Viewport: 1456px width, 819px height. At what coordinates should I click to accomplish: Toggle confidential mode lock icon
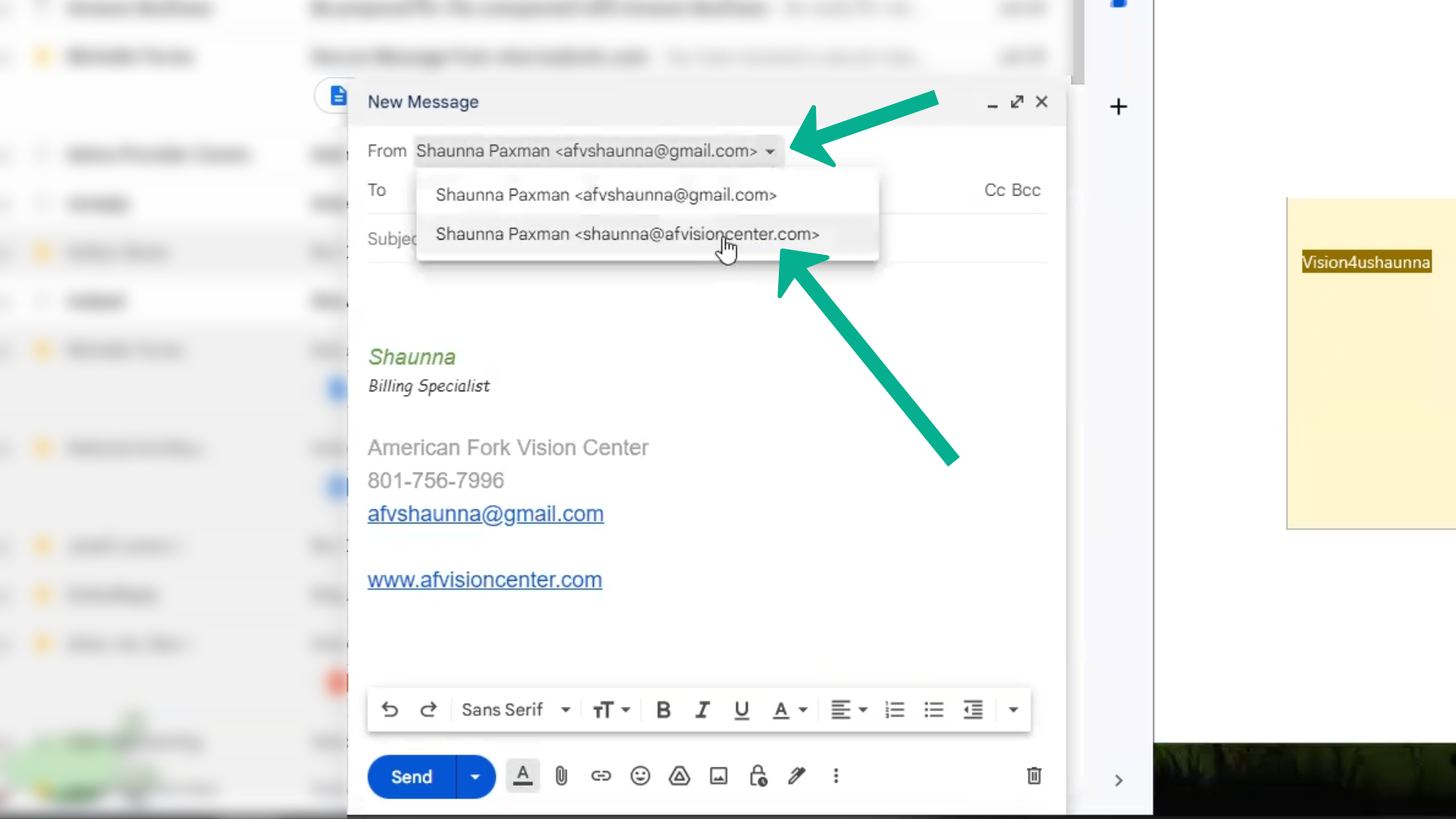coord(758,776)
